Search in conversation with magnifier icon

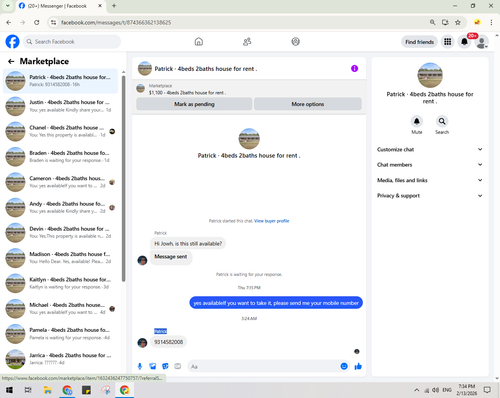click(x=442, y=121)
